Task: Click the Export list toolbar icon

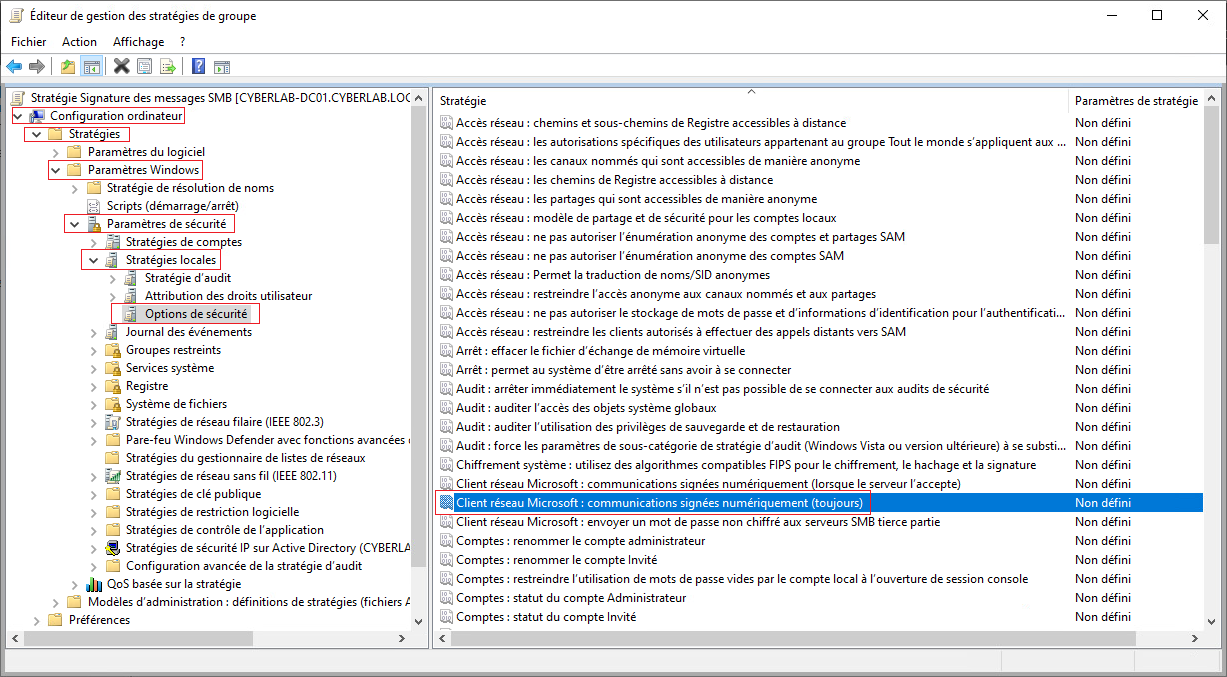Action: 168,67
